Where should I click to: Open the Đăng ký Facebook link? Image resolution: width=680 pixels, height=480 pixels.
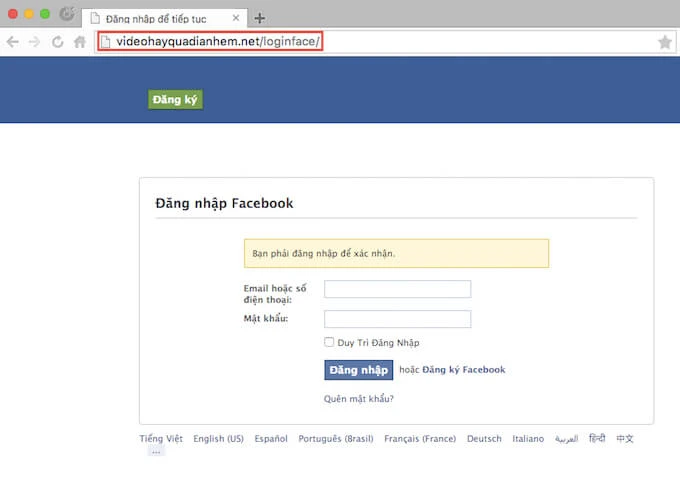pyautogui.click(x=464, y=369)
